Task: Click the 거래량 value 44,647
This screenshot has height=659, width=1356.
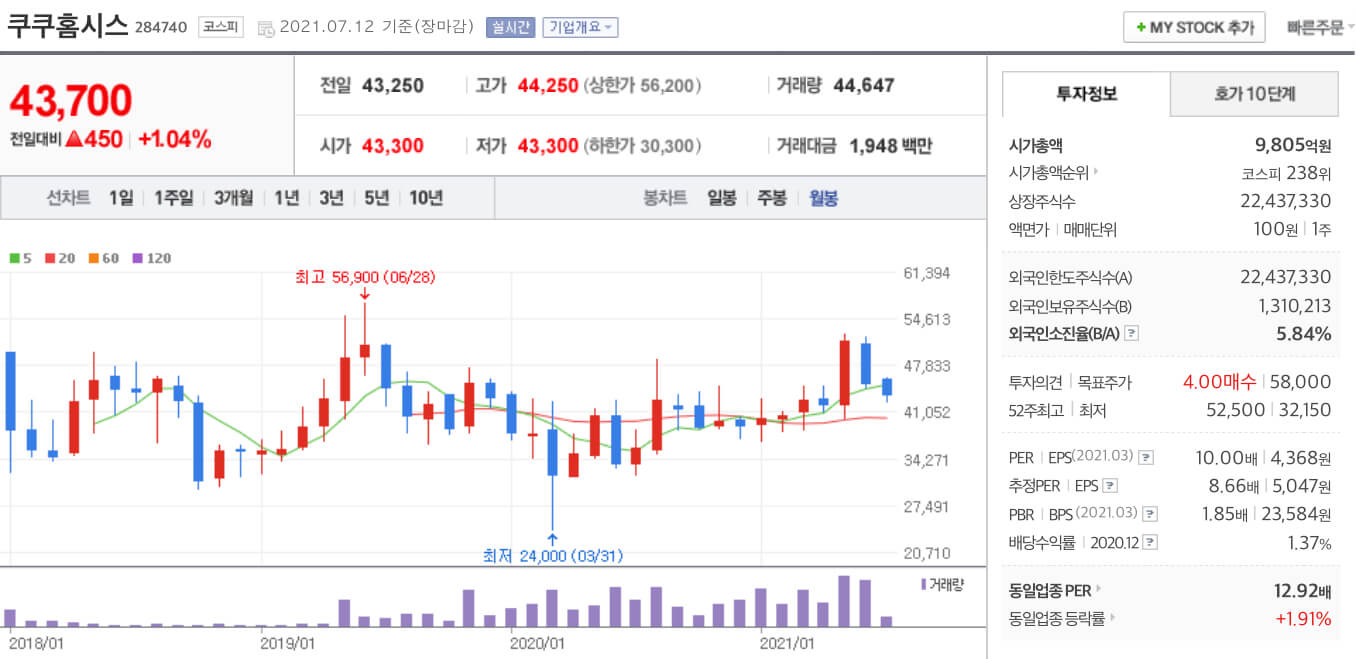Action: [x=864, y=86]
